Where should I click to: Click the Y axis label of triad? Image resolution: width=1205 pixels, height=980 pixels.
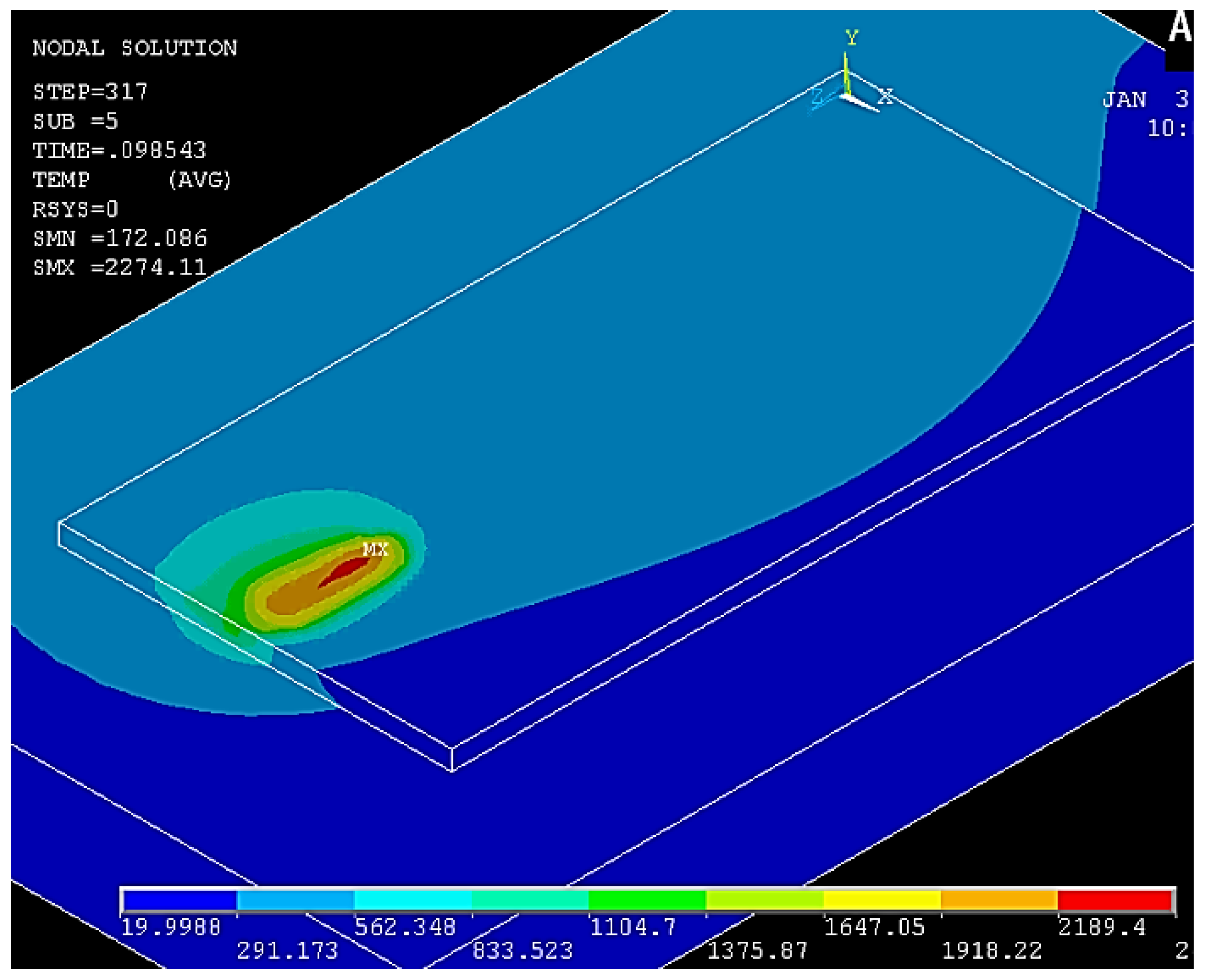[851, 38]
